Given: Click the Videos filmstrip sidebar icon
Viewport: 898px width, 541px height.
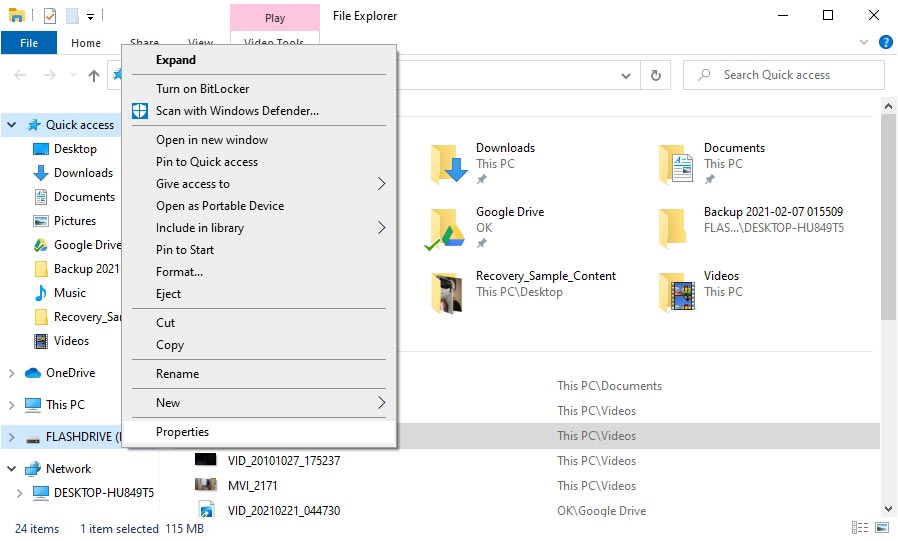Looking at the screenshot, I should (x=41, y=341).
